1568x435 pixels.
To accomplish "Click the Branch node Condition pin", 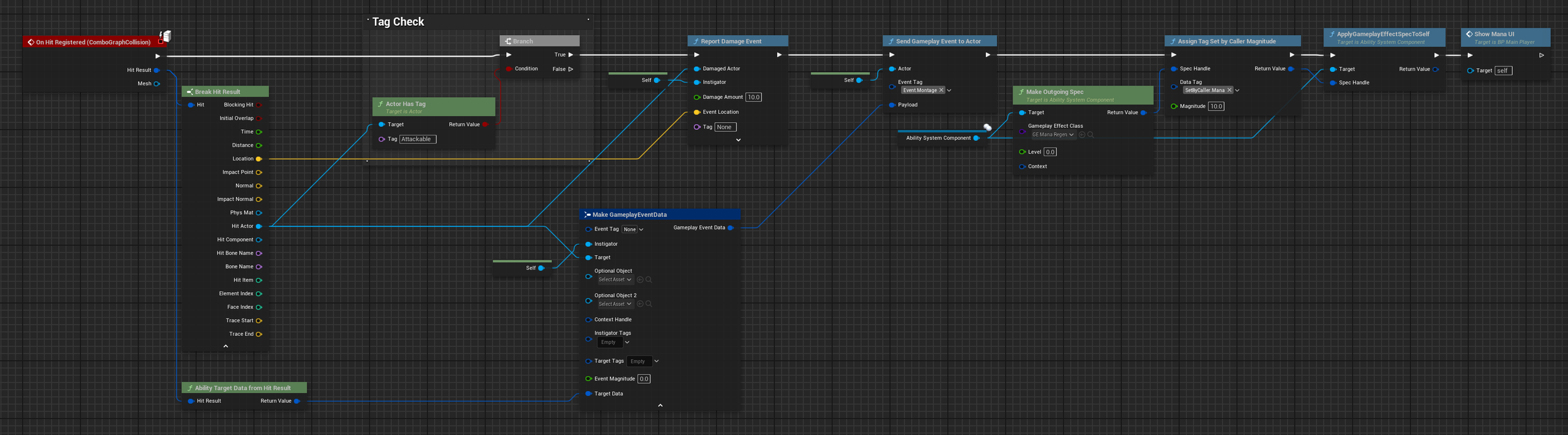I will pos(509,69).
